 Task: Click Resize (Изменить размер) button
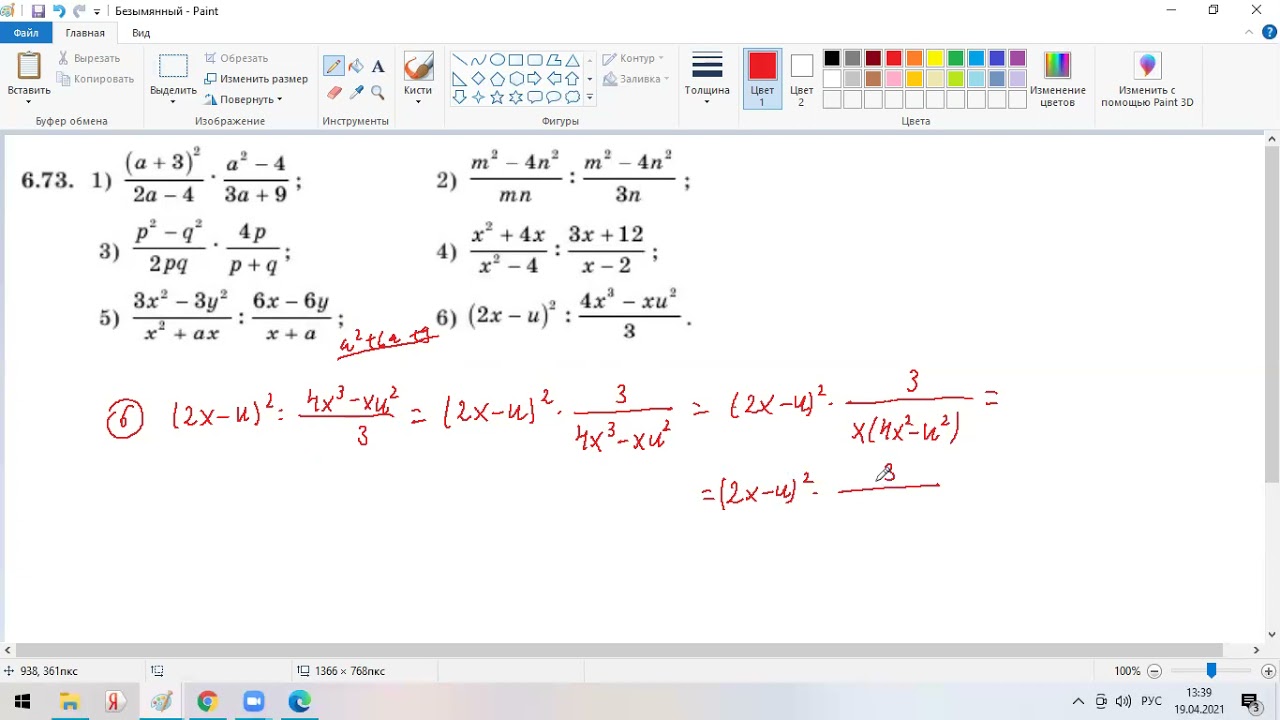256,79
